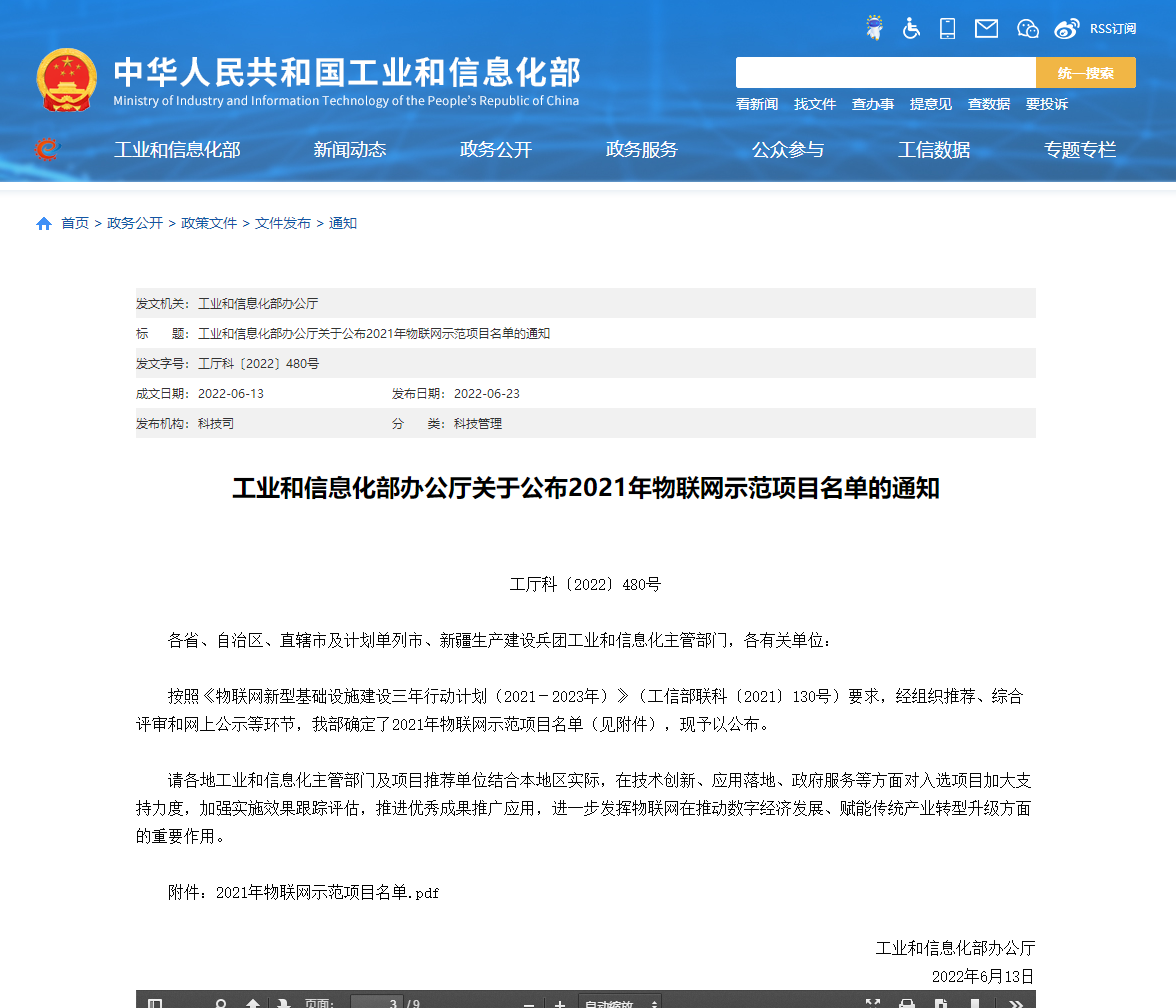This screenshot has height=1008, width=1176.
Task: Click the 发布机构 value 科技司
Action: coord(216,424)
